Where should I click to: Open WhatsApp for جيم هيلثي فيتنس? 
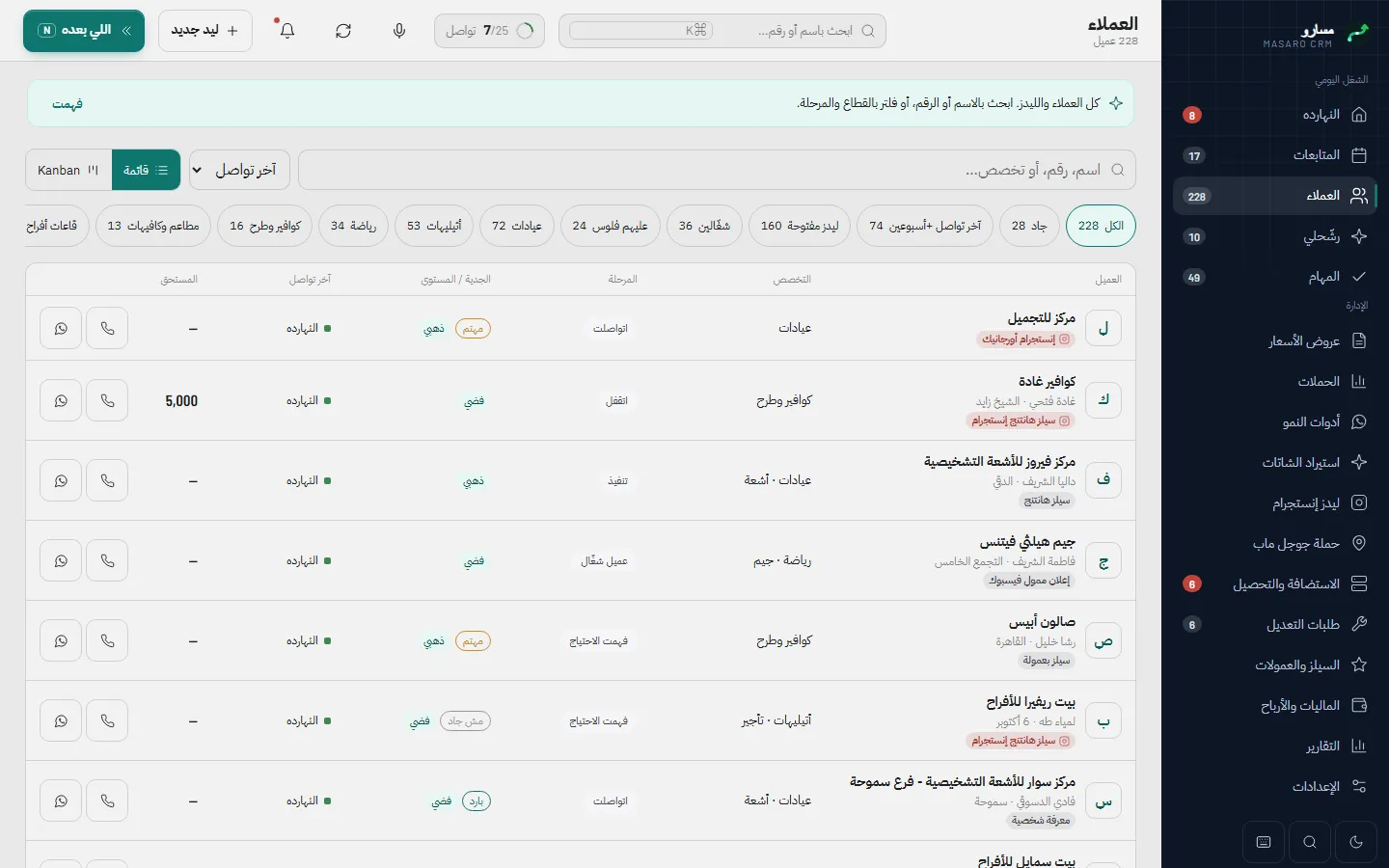point(61,560)
